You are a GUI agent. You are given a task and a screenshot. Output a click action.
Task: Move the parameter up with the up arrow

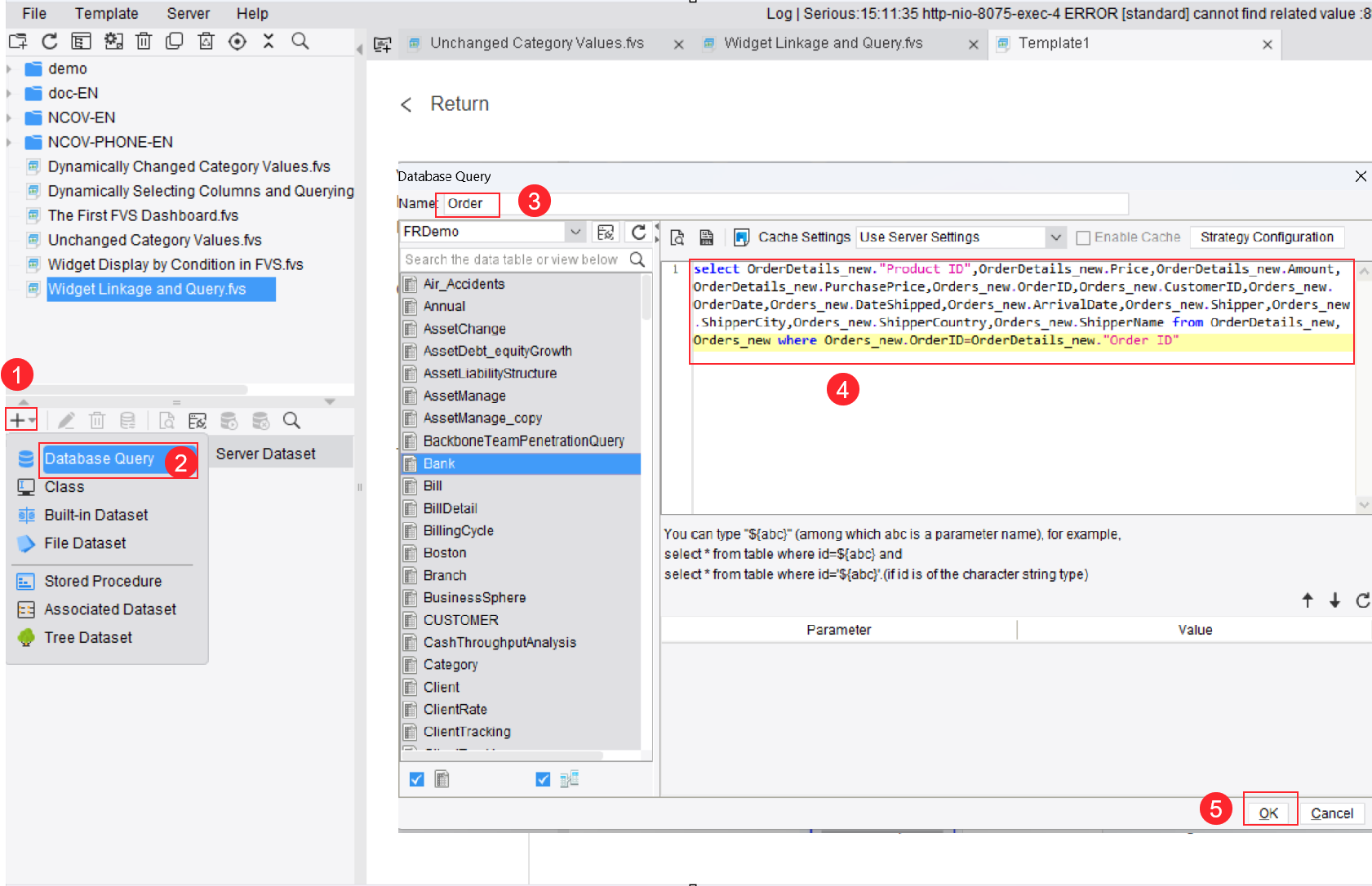(1308, 600)
